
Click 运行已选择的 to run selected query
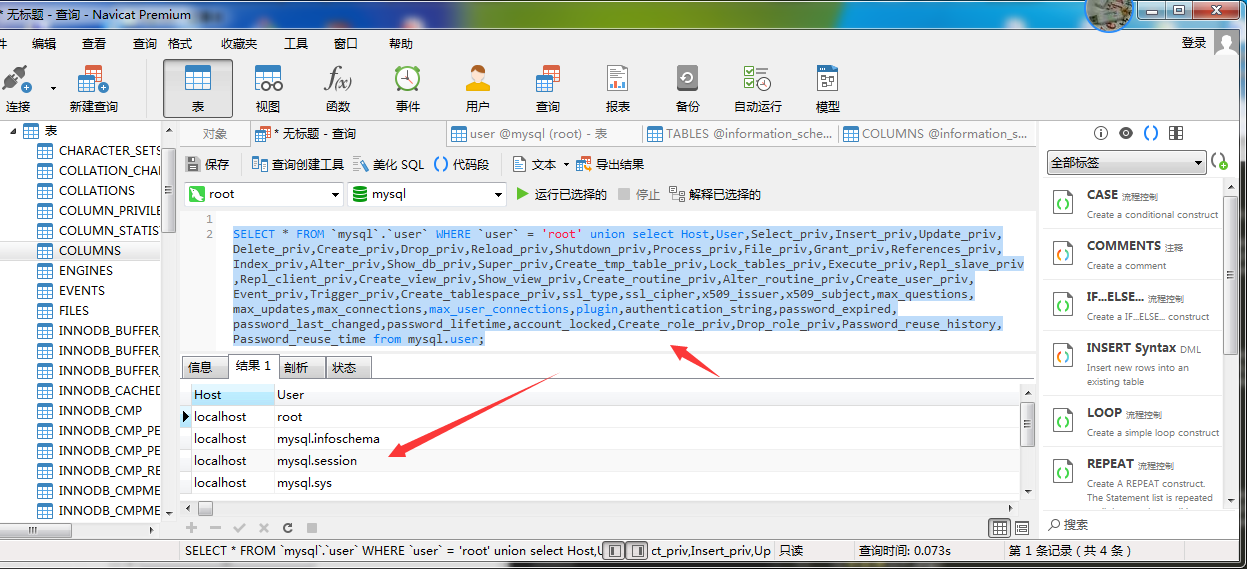click(561, 194)
